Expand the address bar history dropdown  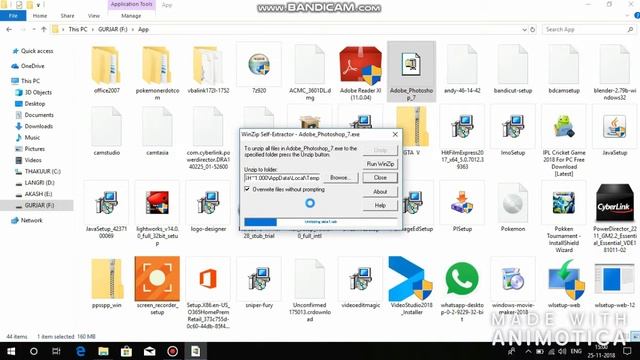[x=524, y=29]
